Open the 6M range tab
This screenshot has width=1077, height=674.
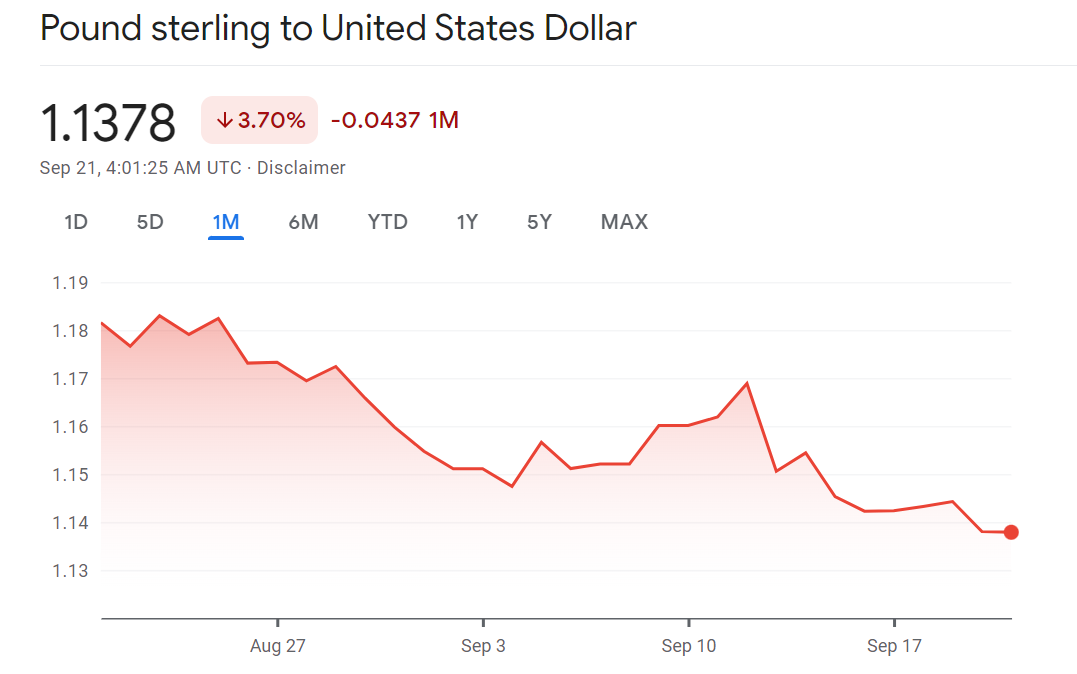tap(303, 222)
